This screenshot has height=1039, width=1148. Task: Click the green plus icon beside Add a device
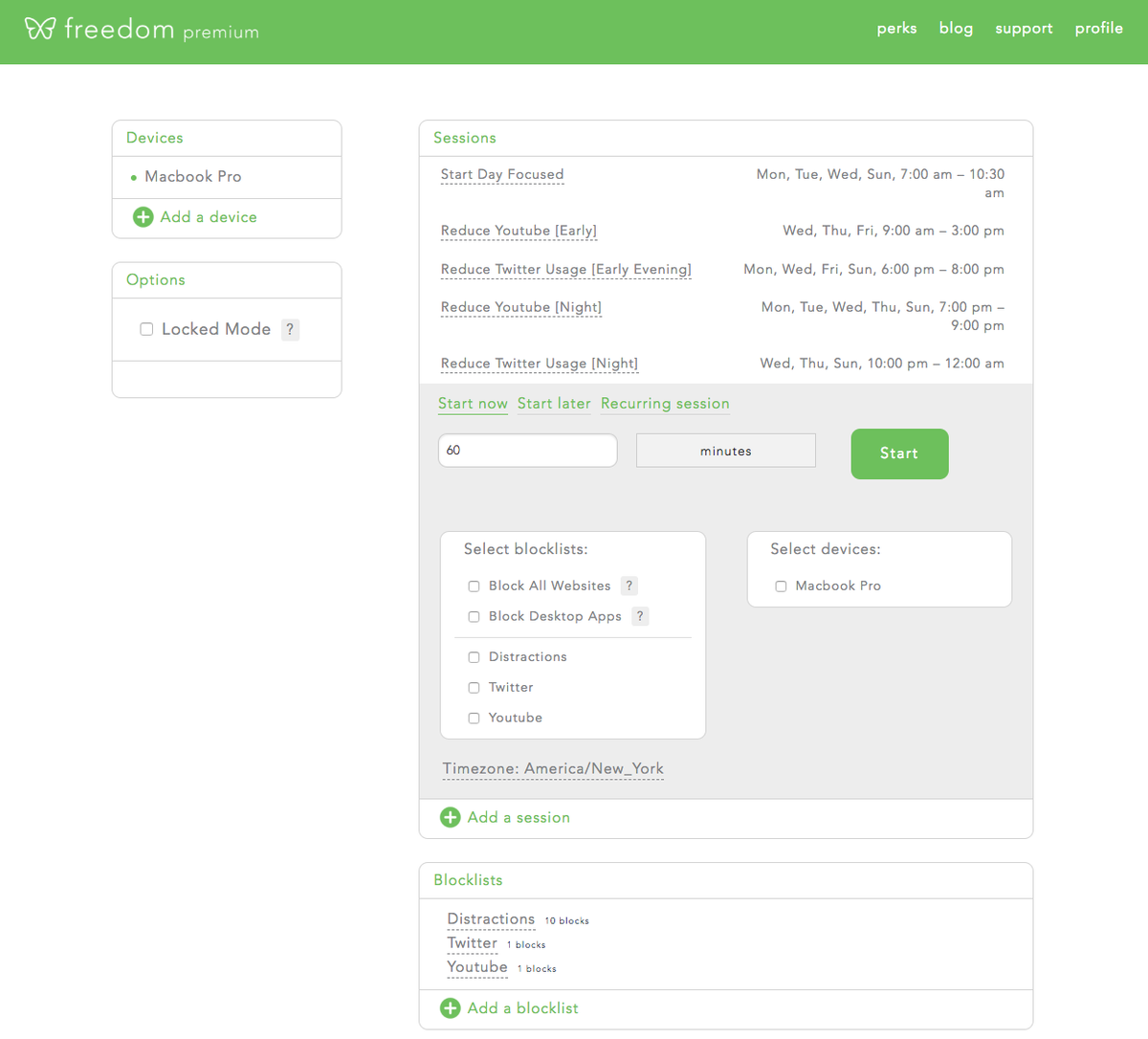(x=143, y=217)
